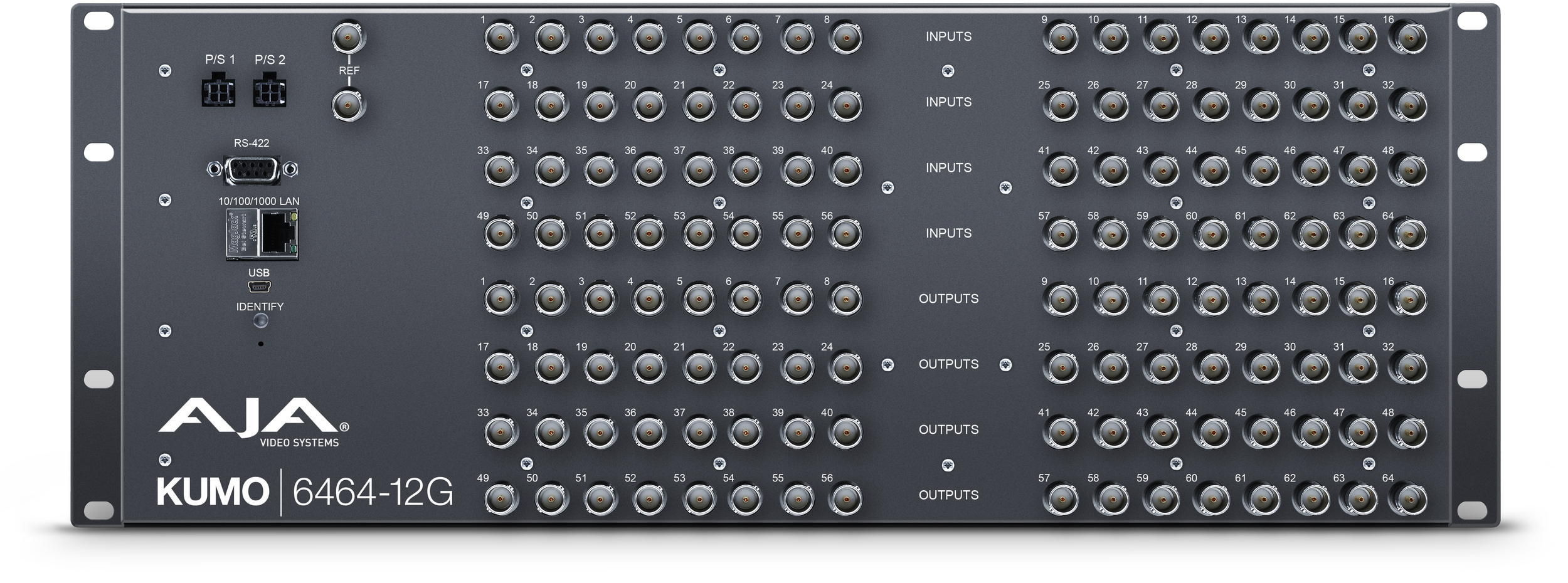The image size is (1568, 583).
Task: Click input BNC connector 60
Action: click(x=1210, y=235)
